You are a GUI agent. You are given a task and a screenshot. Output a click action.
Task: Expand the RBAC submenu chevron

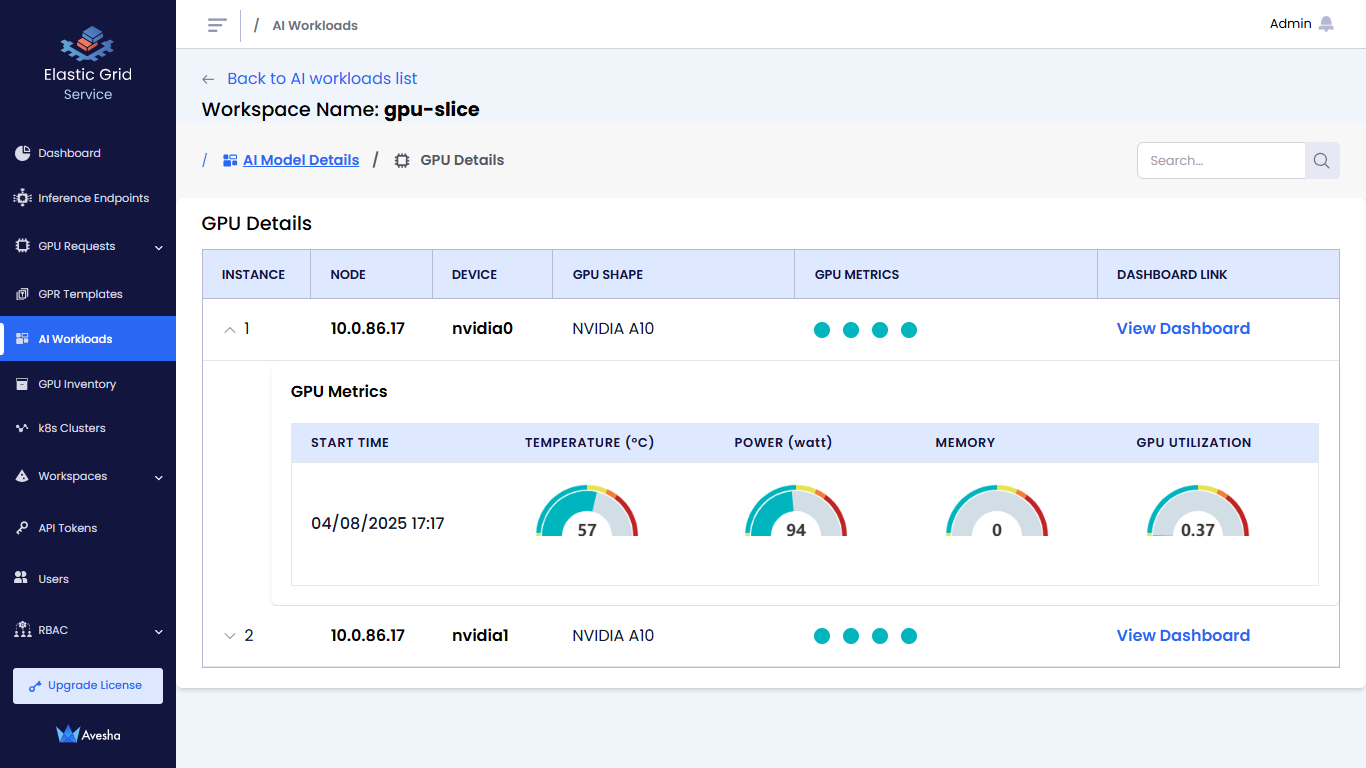158,632
